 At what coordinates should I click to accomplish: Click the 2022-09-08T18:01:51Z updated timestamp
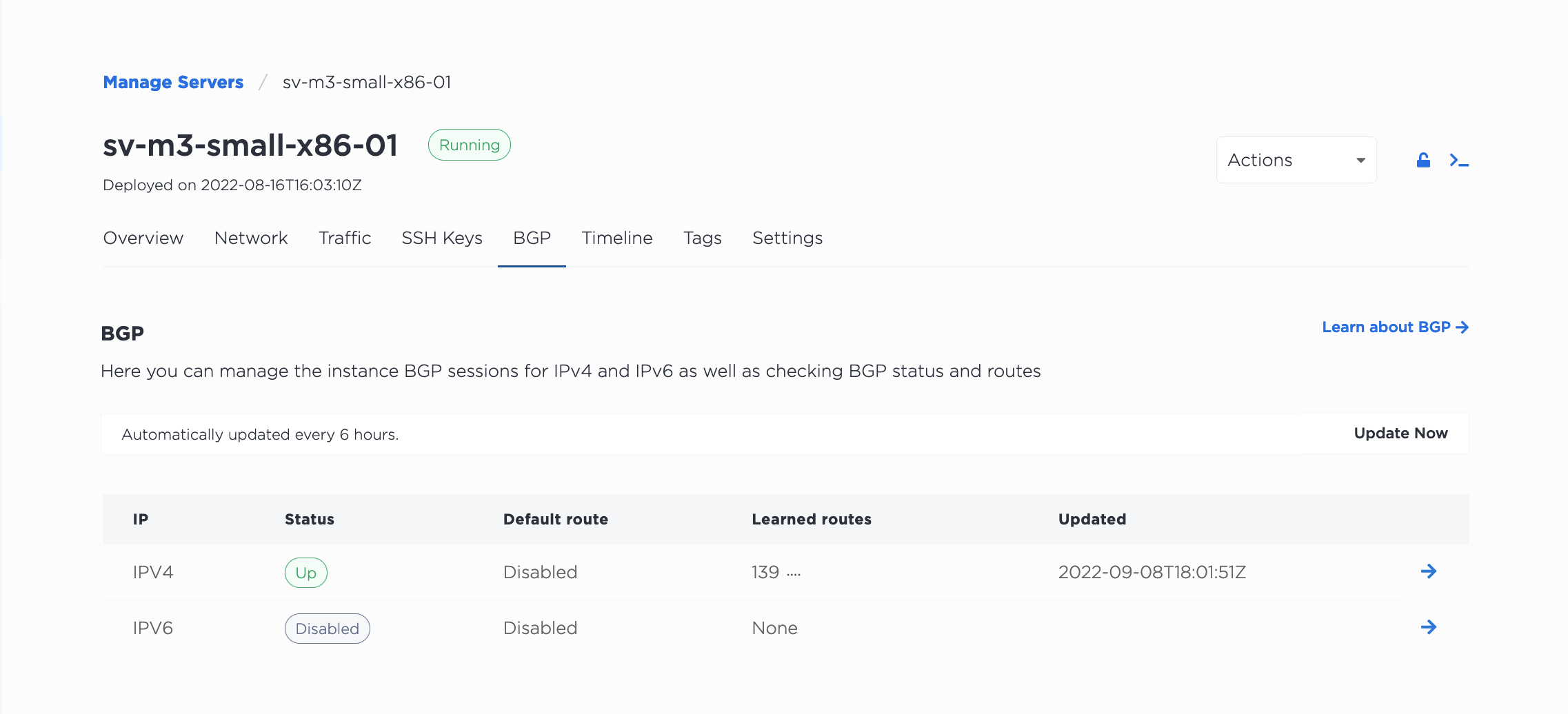[1152, 572]
